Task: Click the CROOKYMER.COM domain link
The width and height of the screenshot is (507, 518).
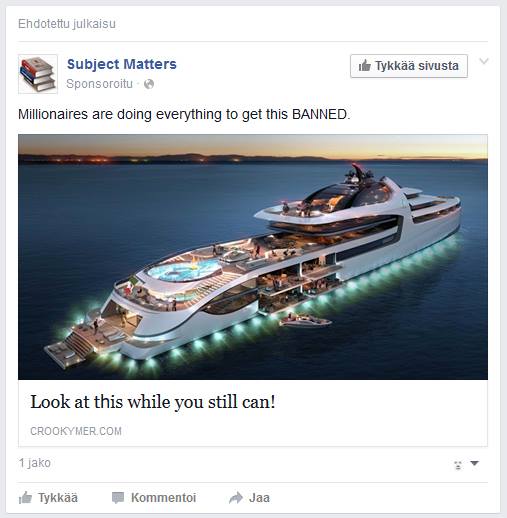Action: (76, 431)
